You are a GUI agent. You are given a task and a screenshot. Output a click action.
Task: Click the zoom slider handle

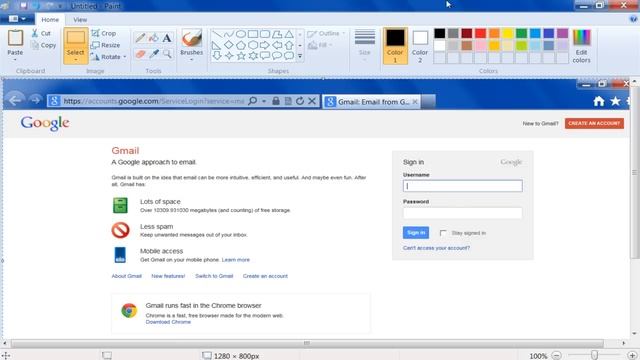[594, 356]
